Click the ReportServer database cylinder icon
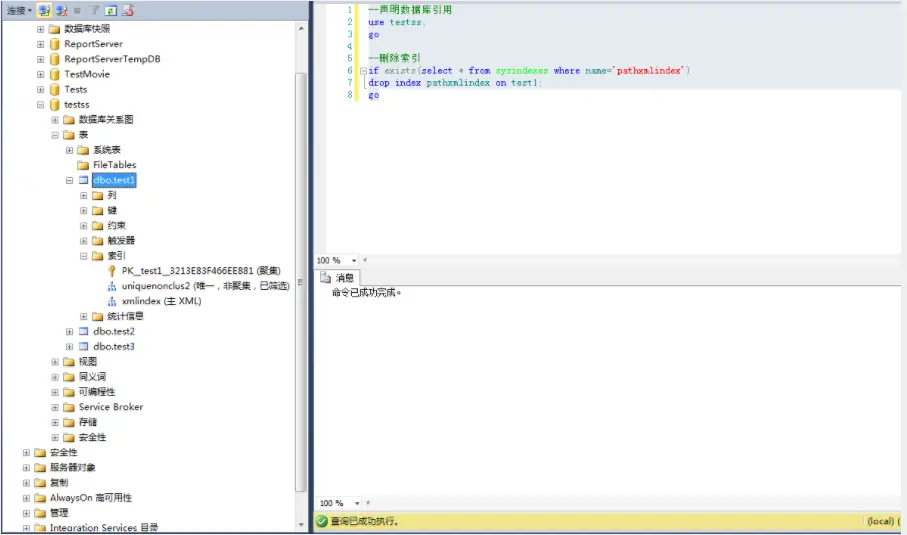 point(54,44)
